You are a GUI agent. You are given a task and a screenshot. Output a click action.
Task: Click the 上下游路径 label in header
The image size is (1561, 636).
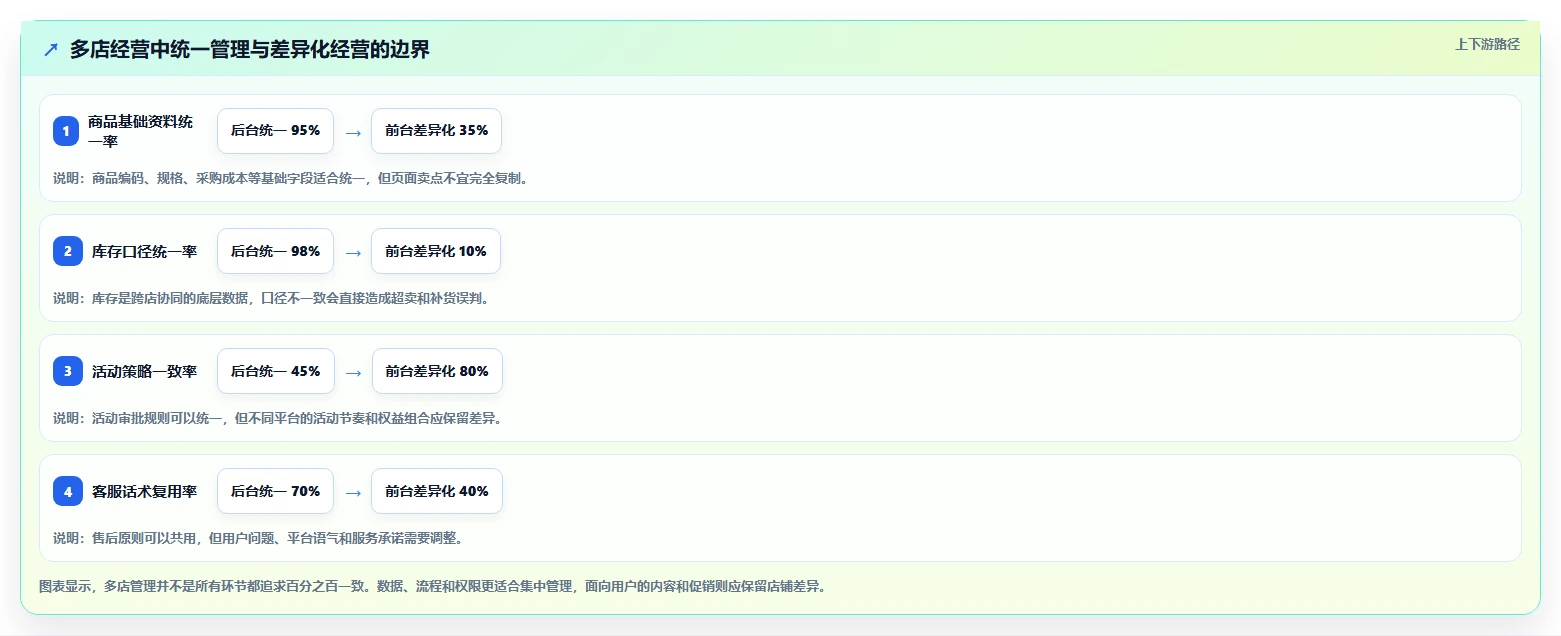[x=1487, y=44]
